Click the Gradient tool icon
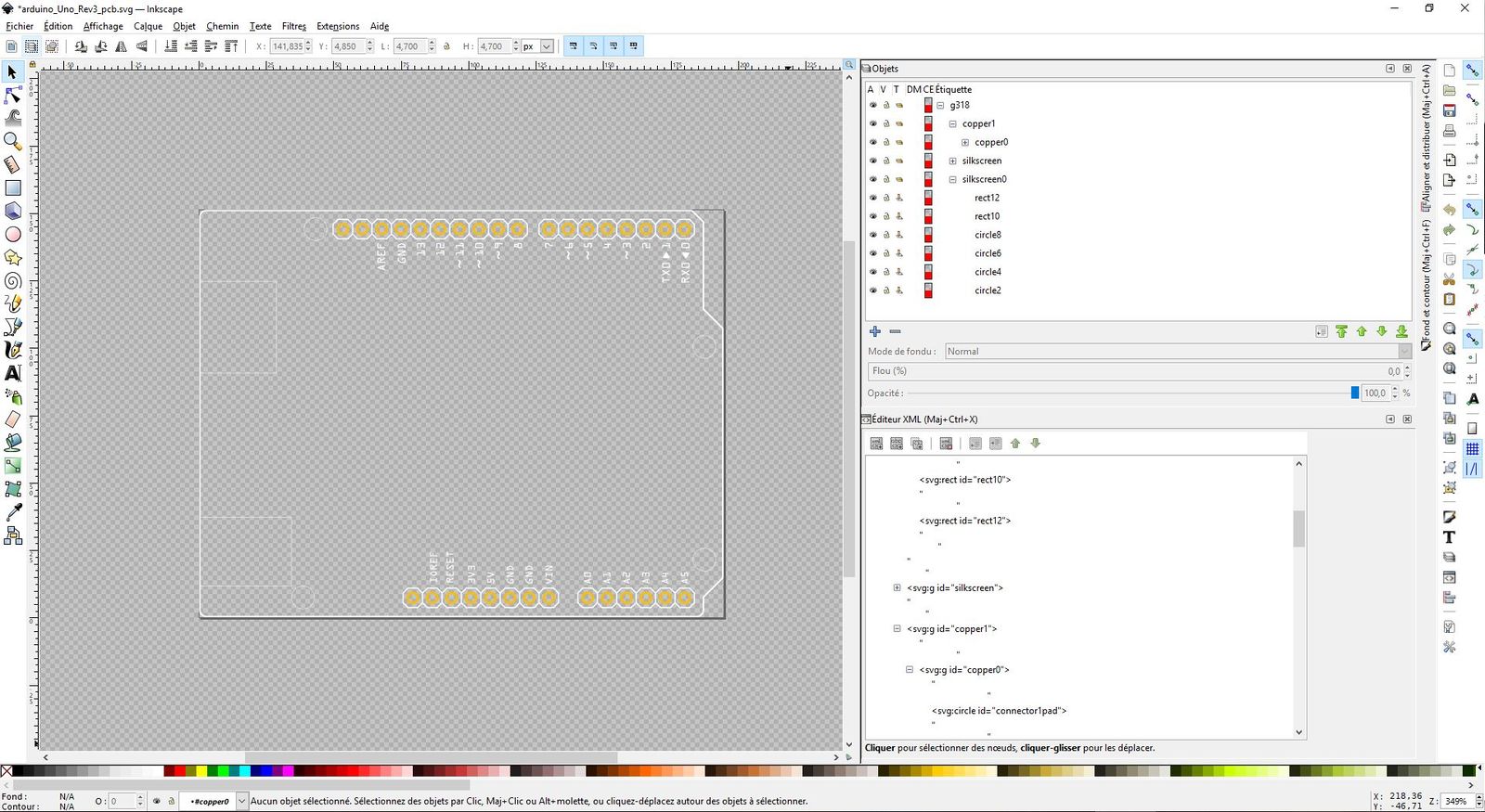 (x=13, y=466)
